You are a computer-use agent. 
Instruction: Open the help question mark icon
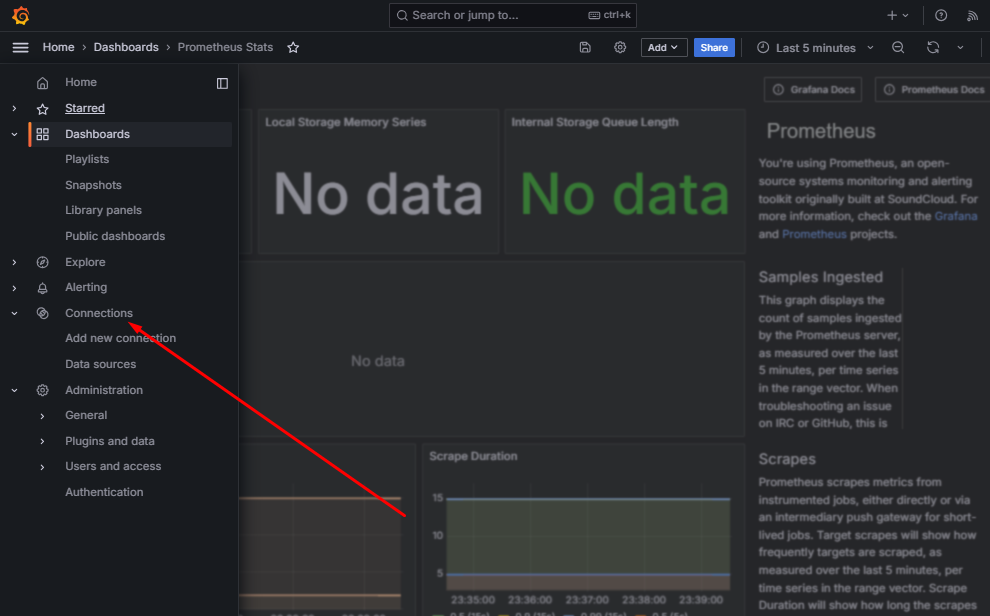pyautogui.click(x=941, y=15)
